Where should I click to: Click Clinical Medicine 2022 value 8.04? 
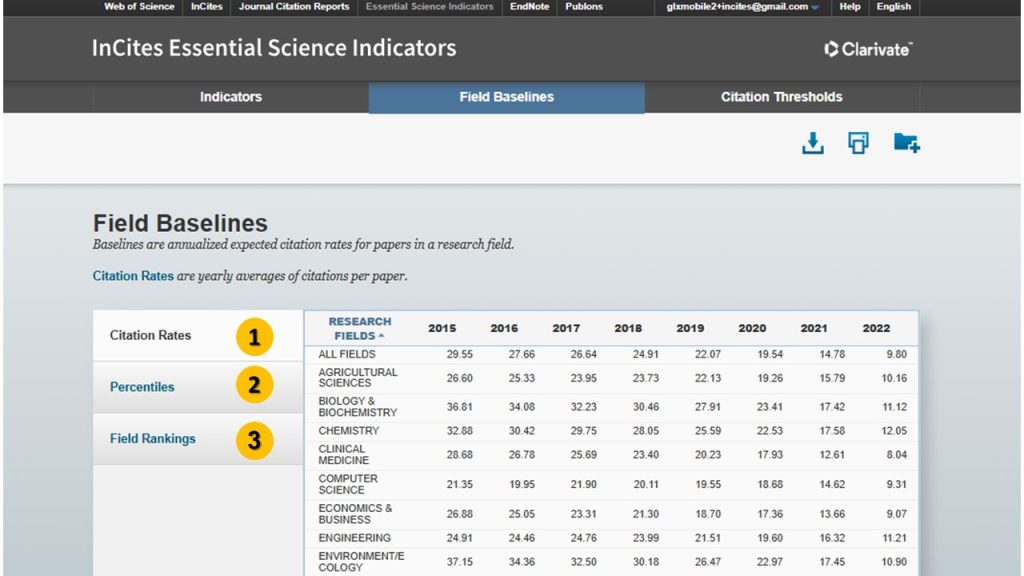pos(897,455)
